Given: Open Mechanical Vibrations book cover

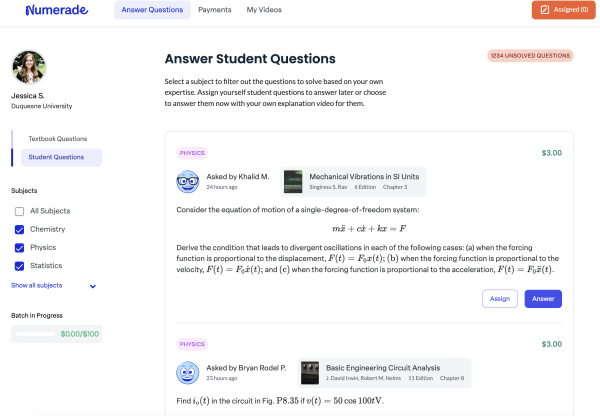Looking at the screenshot, I should pyautogui.click(x=293, y=181).
